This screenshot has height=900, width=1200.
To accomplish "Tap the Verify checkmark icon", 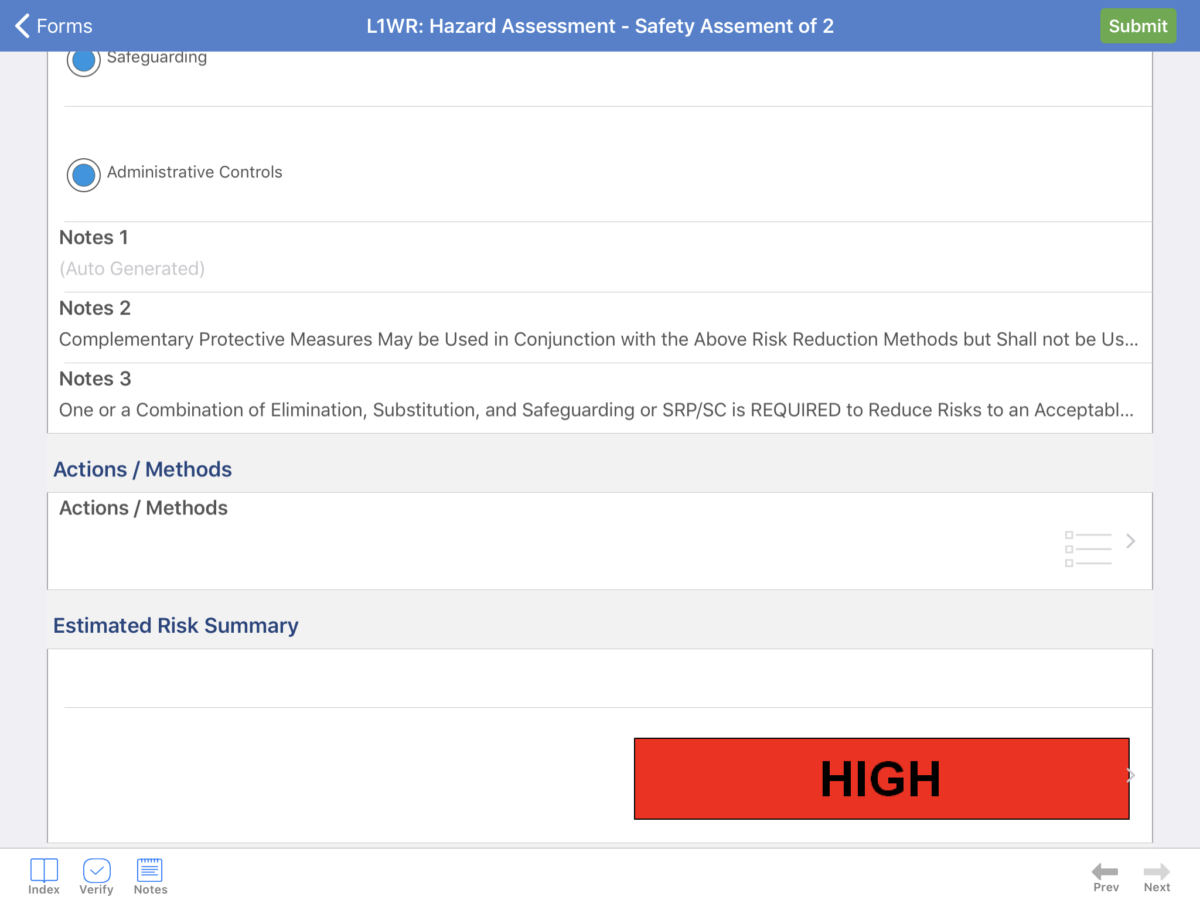I will click(x=96, y=875).
